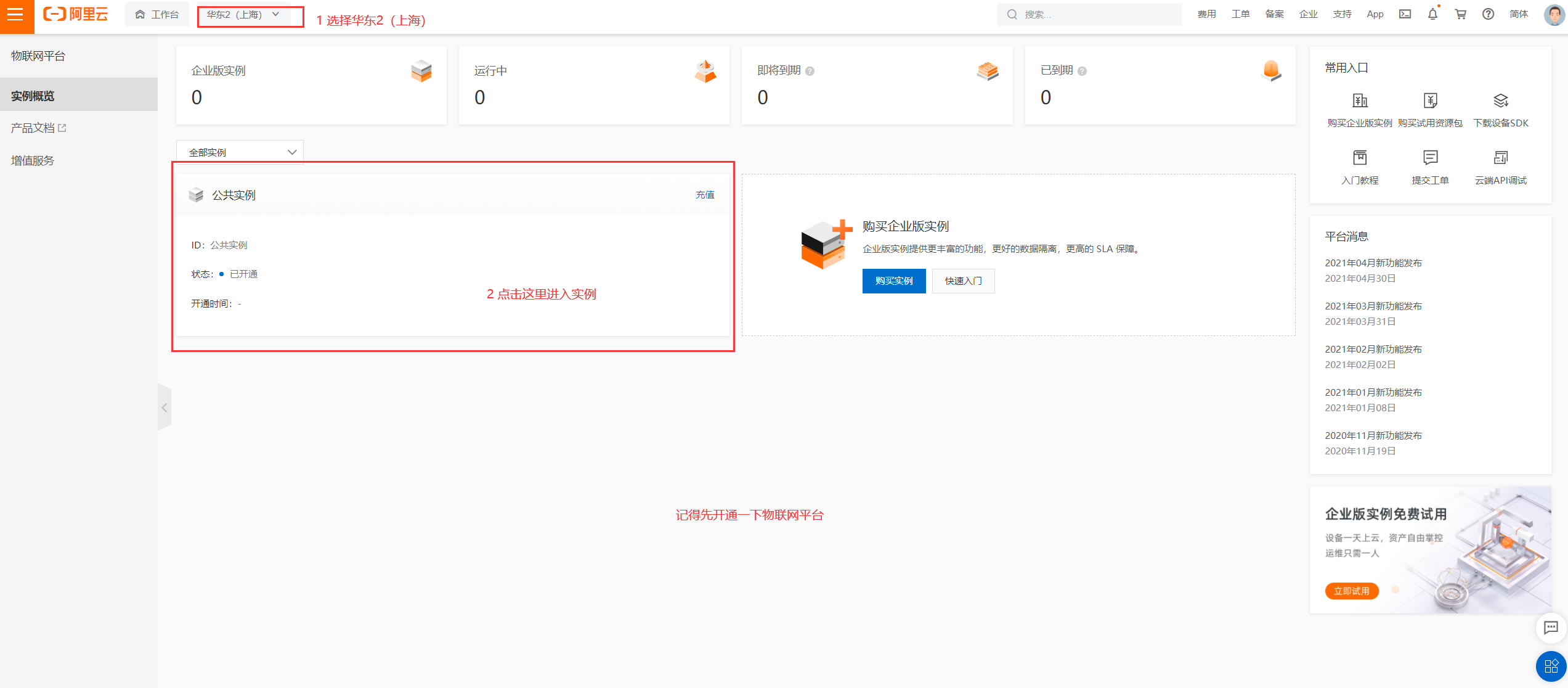
Task: Open the hamburger navigation menu
Action: [x=16, y=15]
